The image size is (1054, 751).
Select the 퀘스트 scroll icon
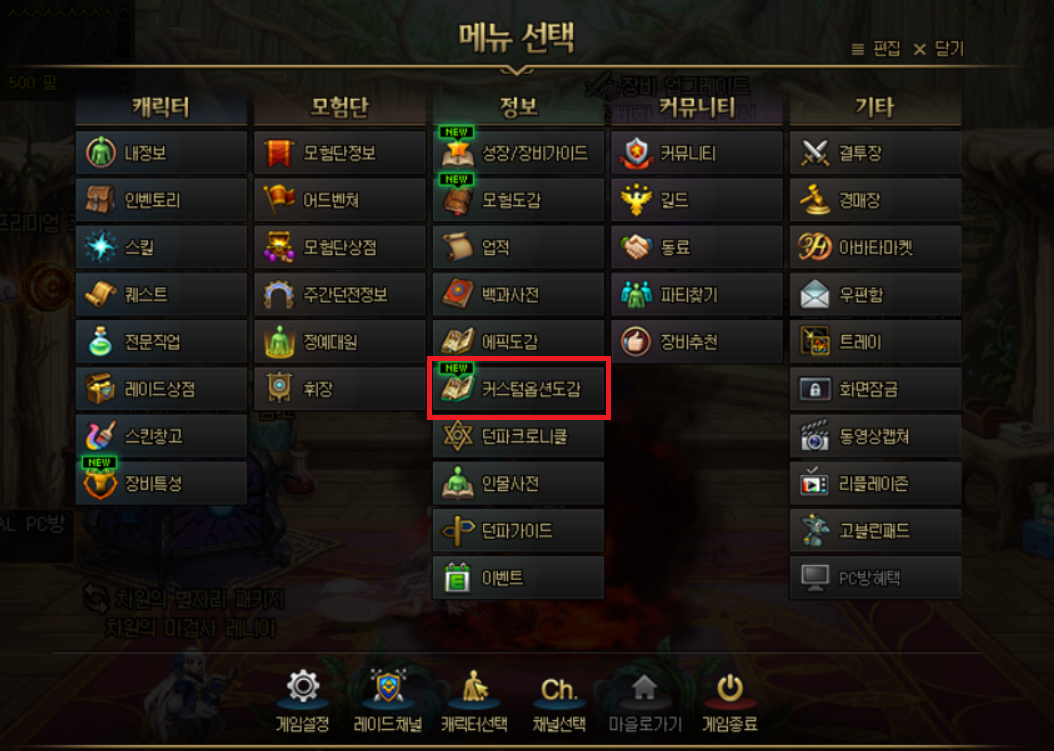[100, 294]
